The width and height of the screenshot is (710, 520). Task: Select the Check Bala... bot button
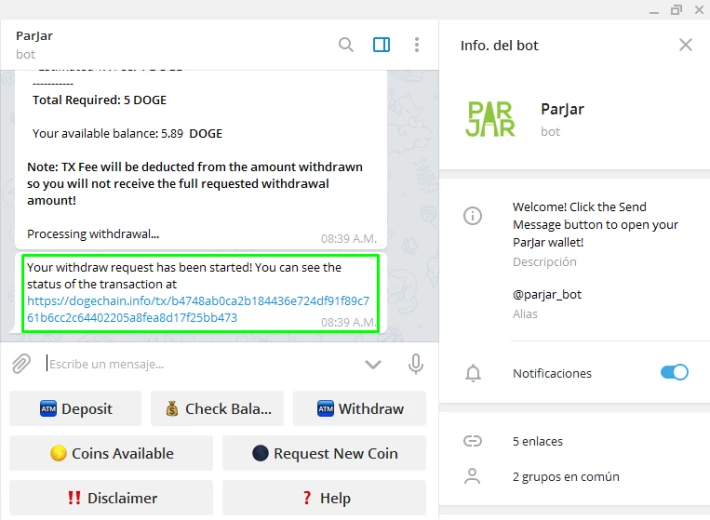point(217,409)
